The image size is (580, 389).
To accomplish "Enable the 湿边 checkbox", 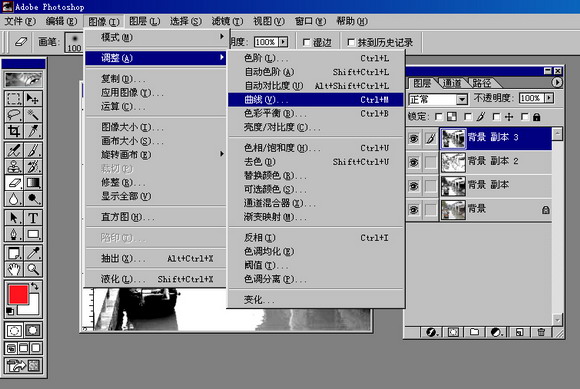I will point(307,43).
